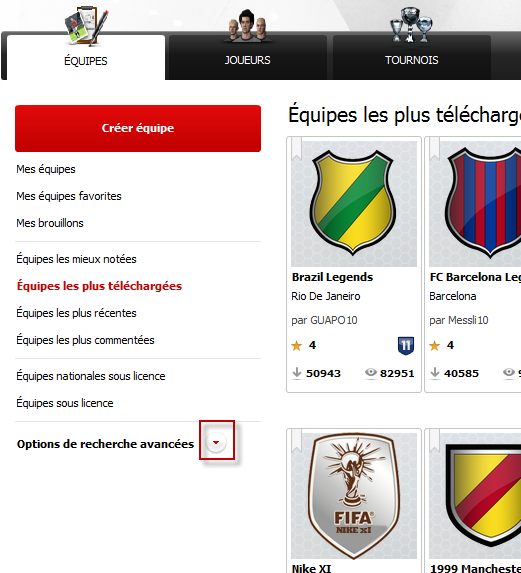The height and width of the screenshot is (573, 521).
Task: Click the gold star rating on Brazil Legends
Action: point(297,345)
